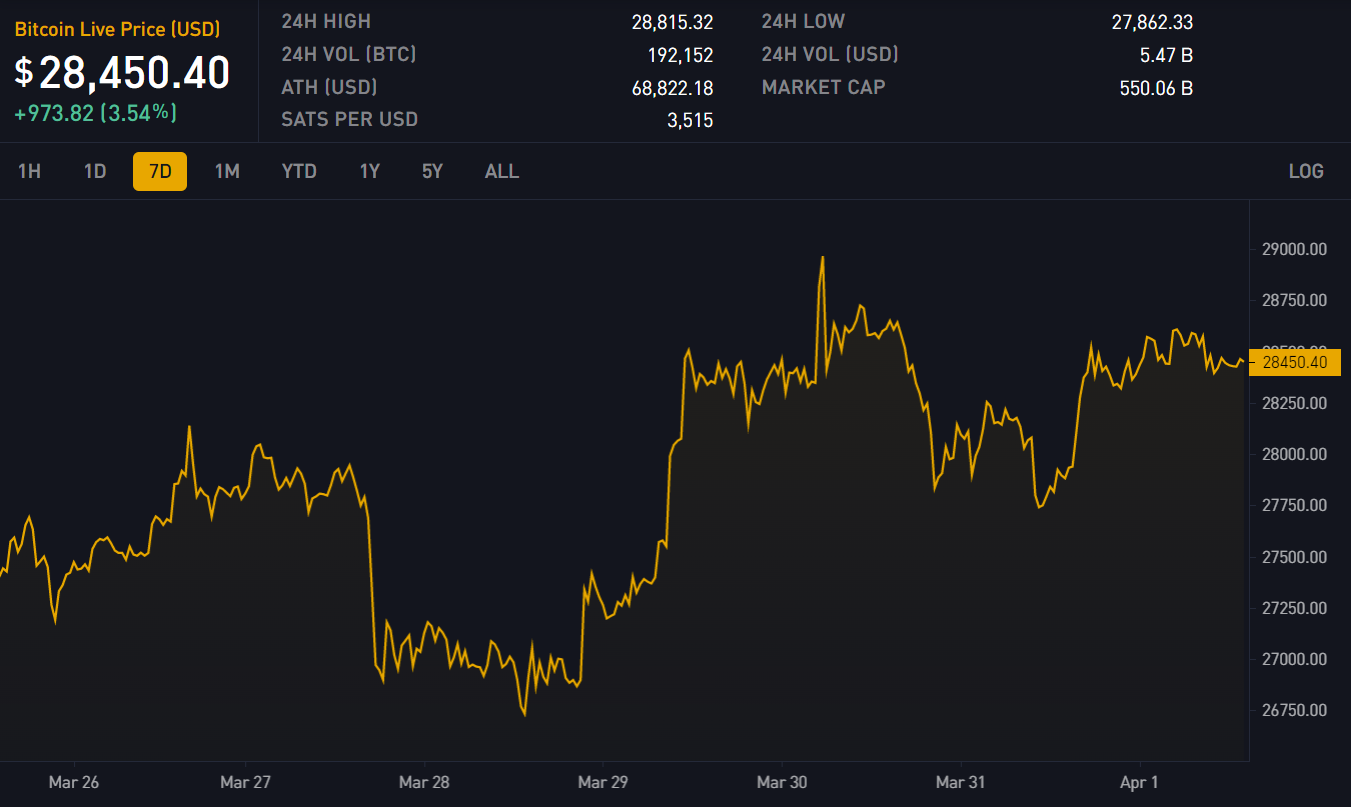1351x807 pixels.
Task: Select the 1D time range
Action: [95, 171]
